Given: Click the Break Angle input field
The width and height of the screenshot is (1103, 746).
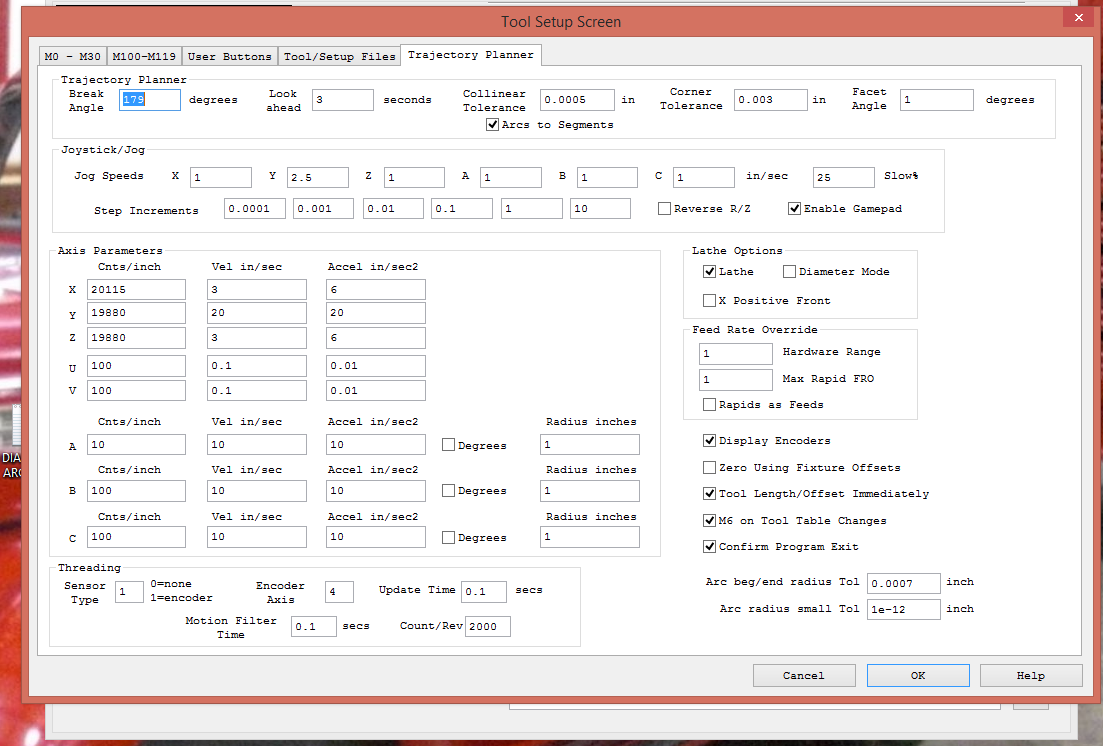Looking at the screenshot, I should pyautogui.click(x=150, y=100).
